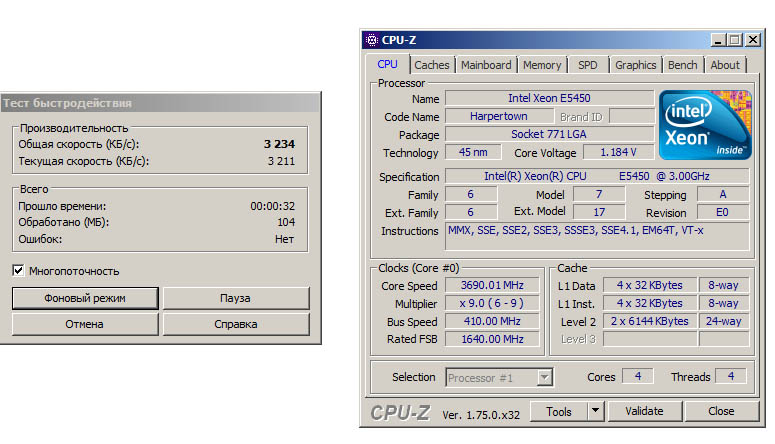This screenshot has width=775, height=444.
Task: Open the Mainboard tab
Action: tap(486, 65)
